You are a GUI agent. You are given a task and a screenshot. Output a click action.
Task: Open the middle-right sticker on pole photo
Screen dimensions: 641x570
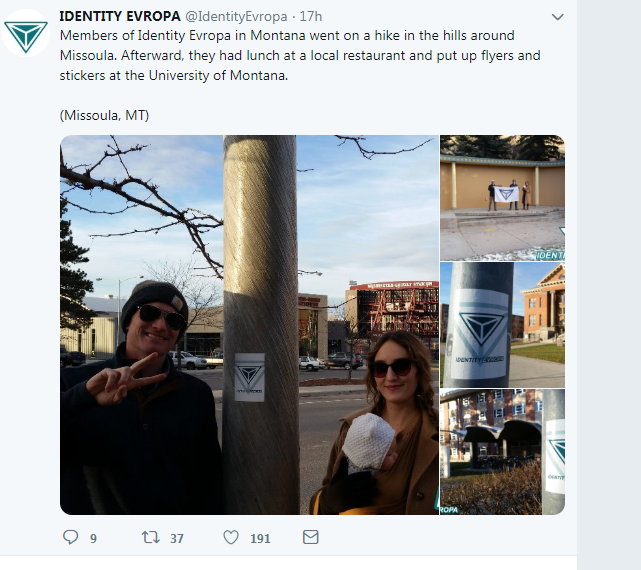pyautogui.click(x=502, y=325)
